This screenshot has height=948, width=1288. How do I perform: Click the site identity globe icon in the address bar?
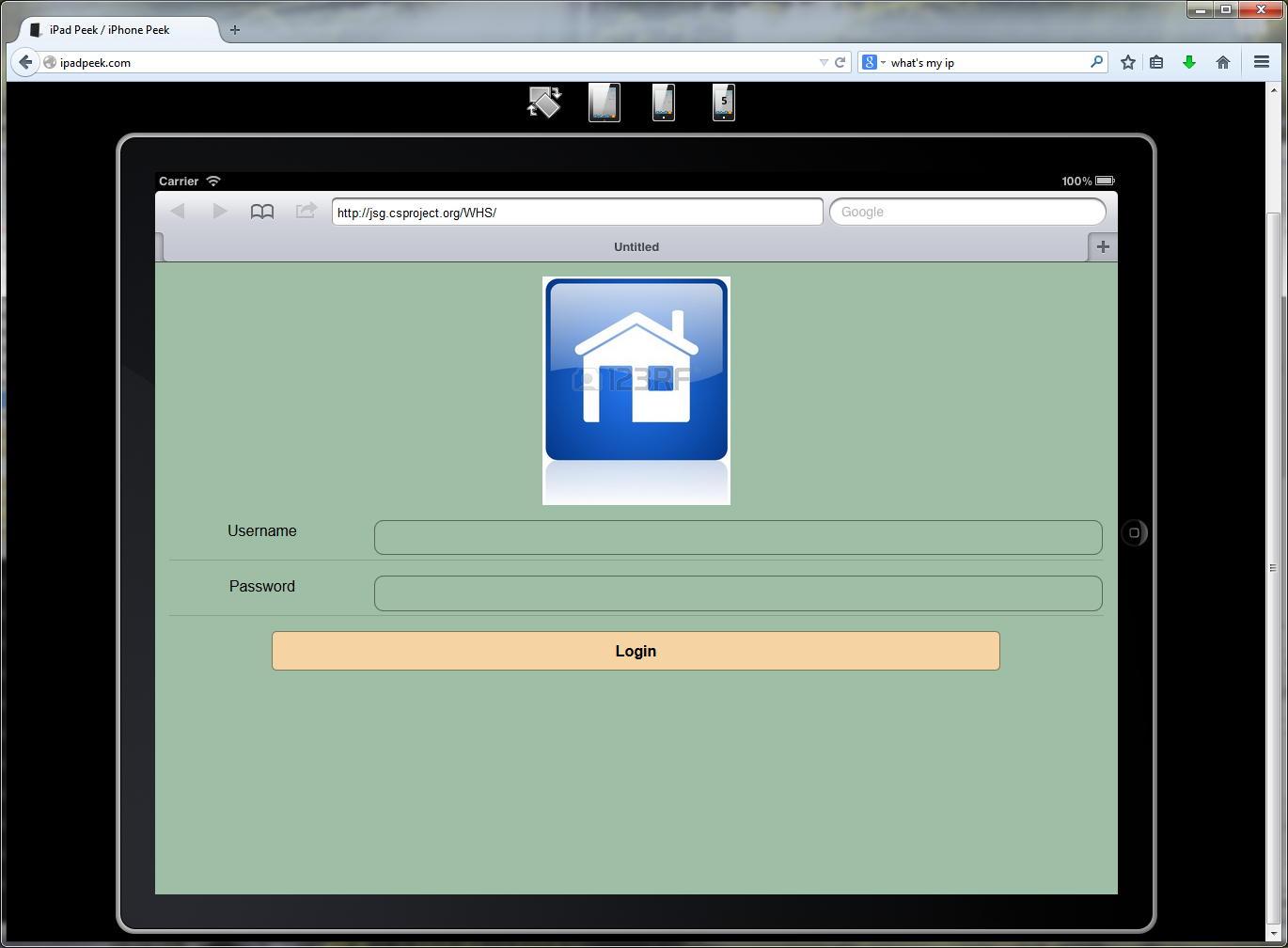point(50,63)
